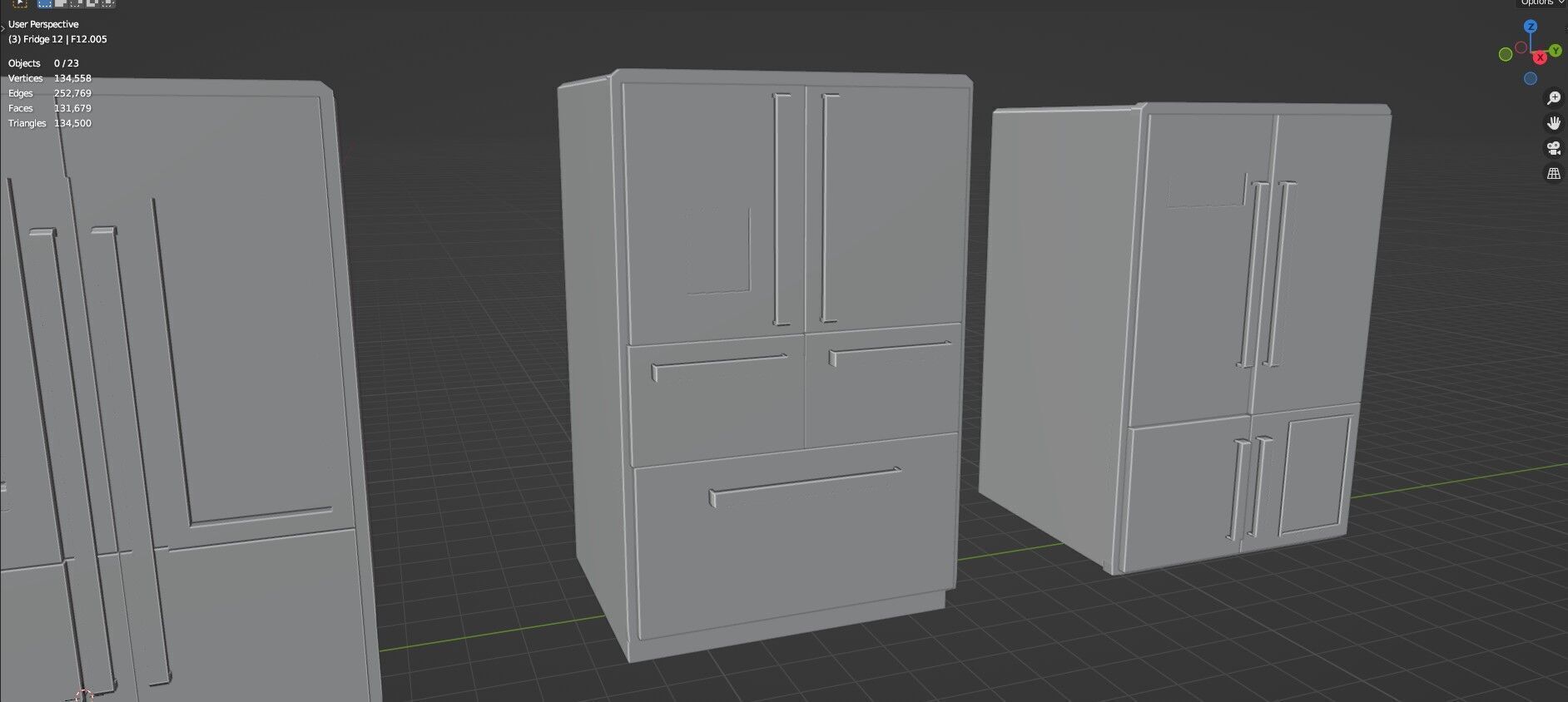The image size is (1568, 702).
Task: Click the hand pan view button
Action: pos(1553,123)
